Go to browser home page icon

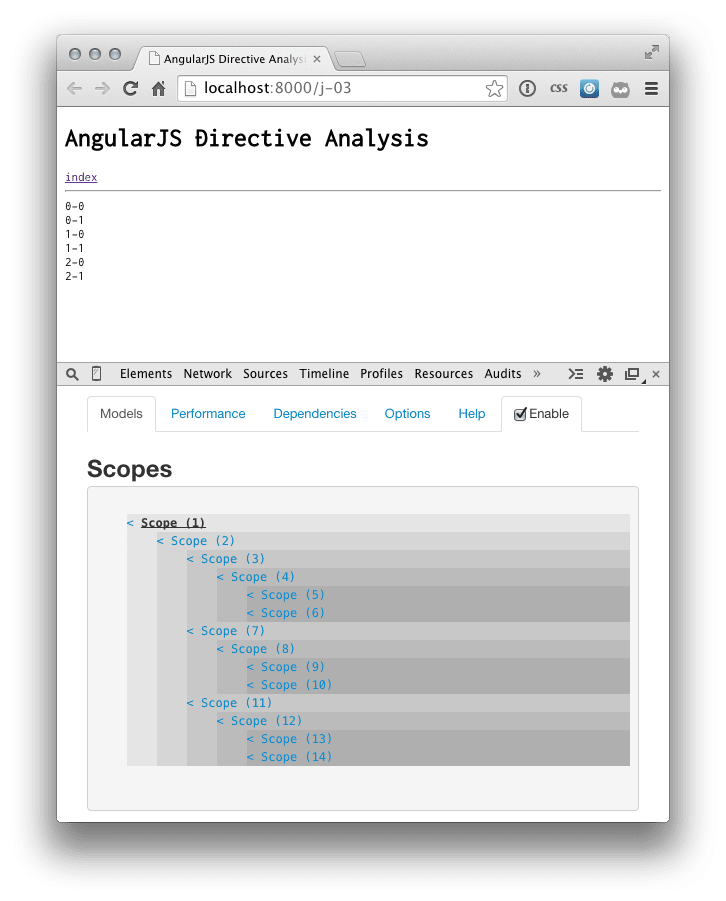pyautogui.click(x=158, y=88)
